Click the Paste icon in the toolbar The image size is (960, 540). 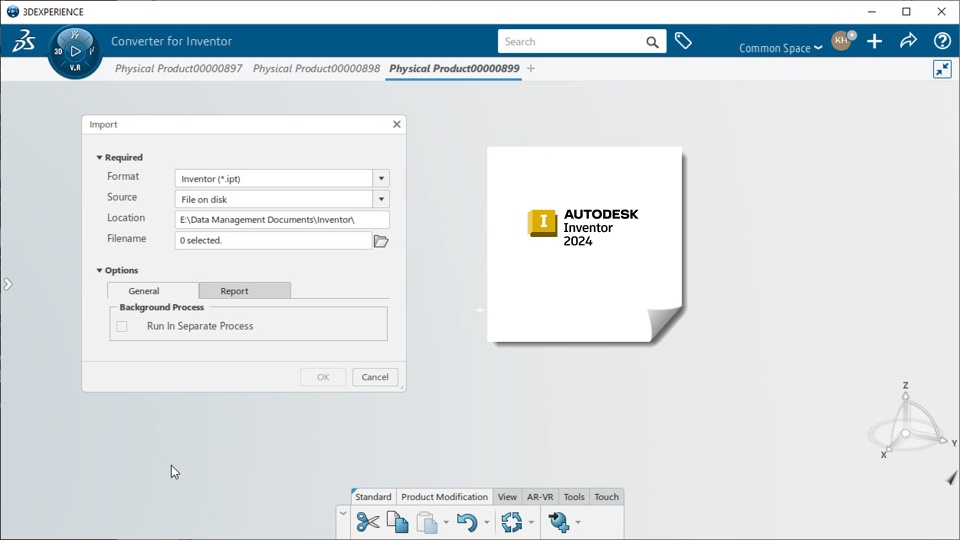tap(427, 523)
